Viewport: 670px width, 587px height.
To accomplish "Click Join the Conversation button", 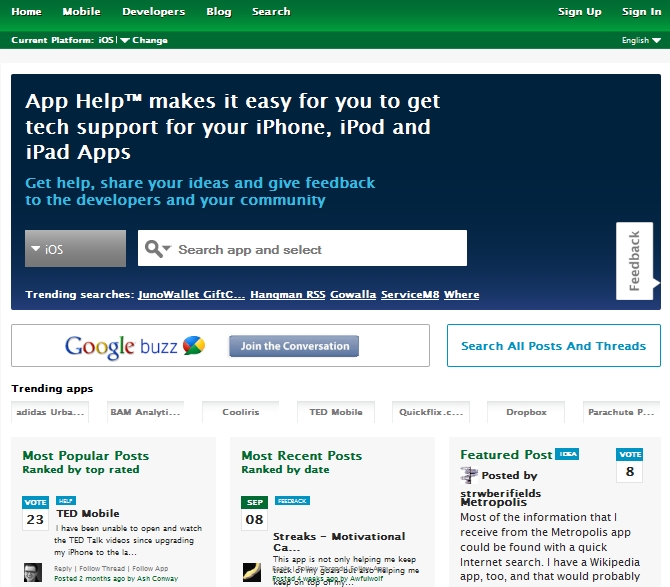I will (x=294, y=346).
